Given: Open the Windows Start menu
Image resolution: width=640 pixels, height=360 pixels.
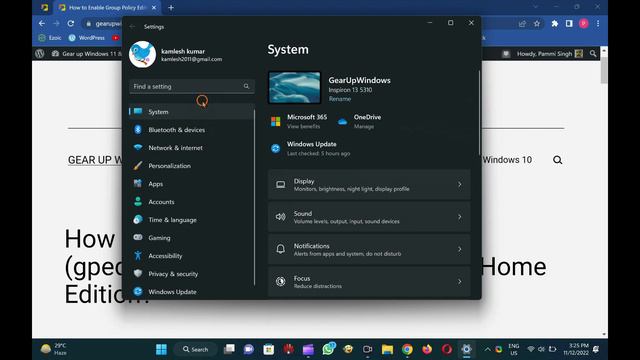Looking at the screenshot, I should (161, 349).
